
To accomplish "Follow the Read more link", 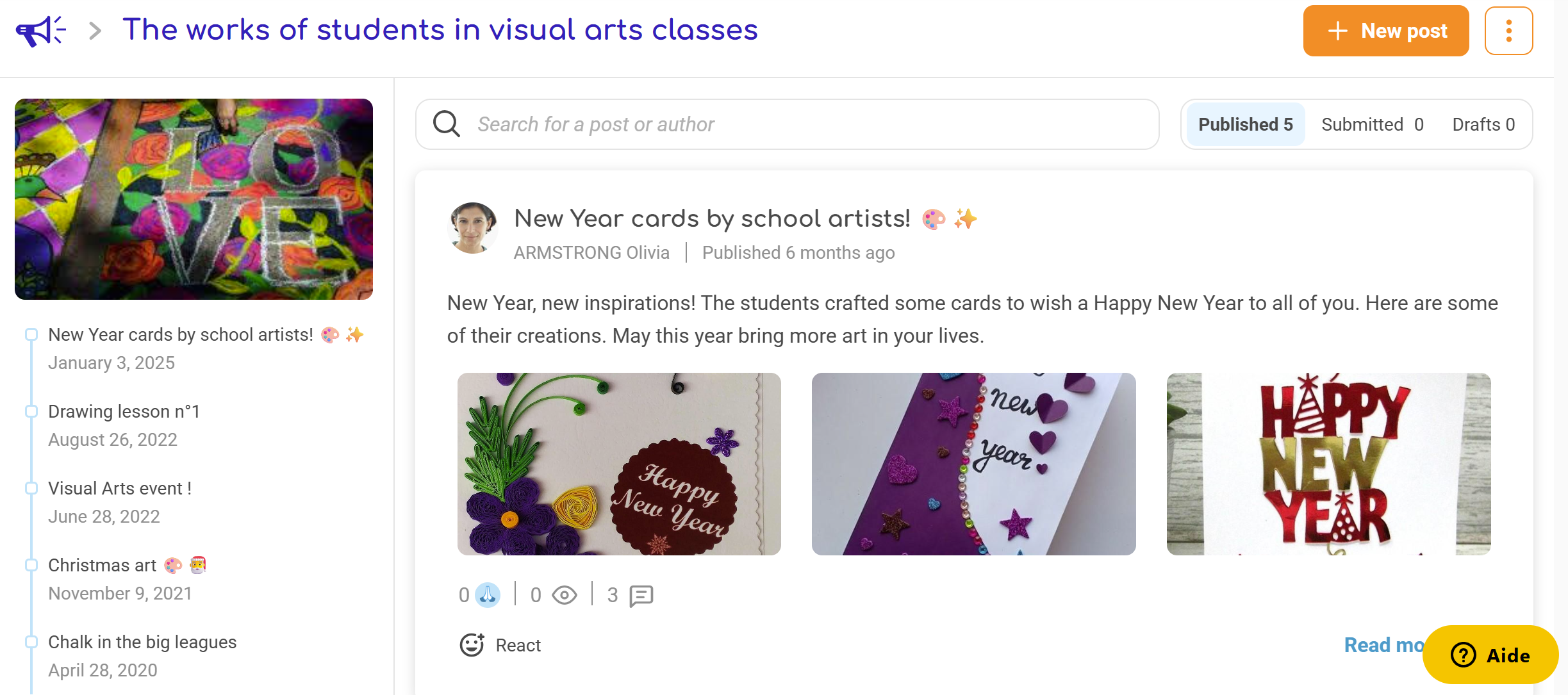I will 1383,645.
